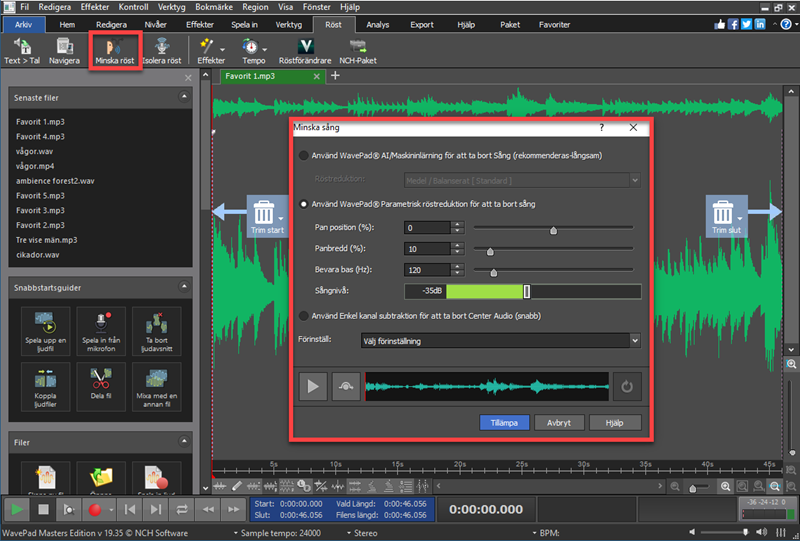Open the Mixa med en annan fil guide
800x541 pixels.
pyautogui.click(x=157, y=387)
